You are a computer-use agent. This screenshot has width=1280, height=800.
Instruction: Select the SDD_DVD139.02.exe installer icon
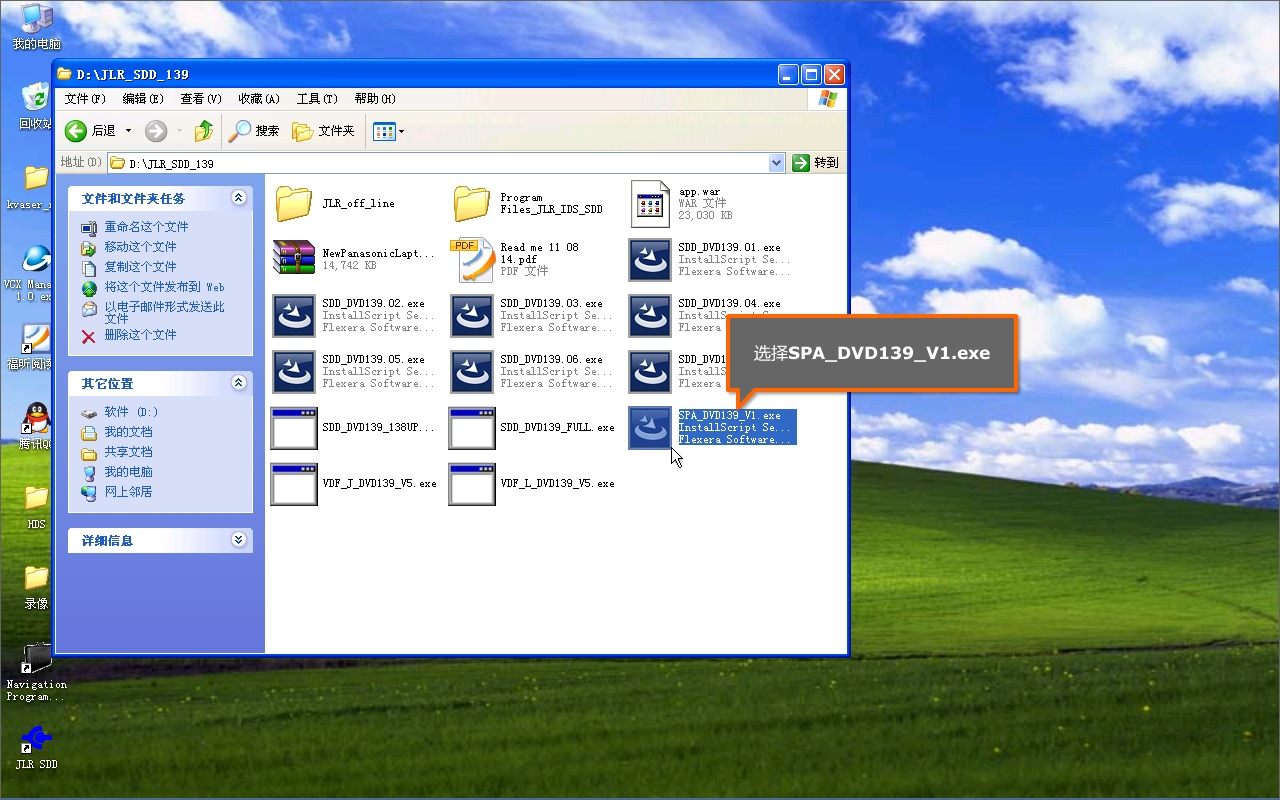(294, 316)
